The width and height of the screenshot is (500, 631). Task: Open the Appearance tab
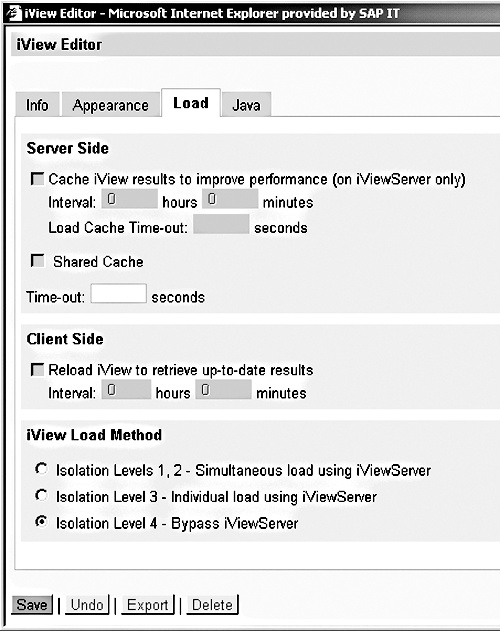tap(111, 105)
